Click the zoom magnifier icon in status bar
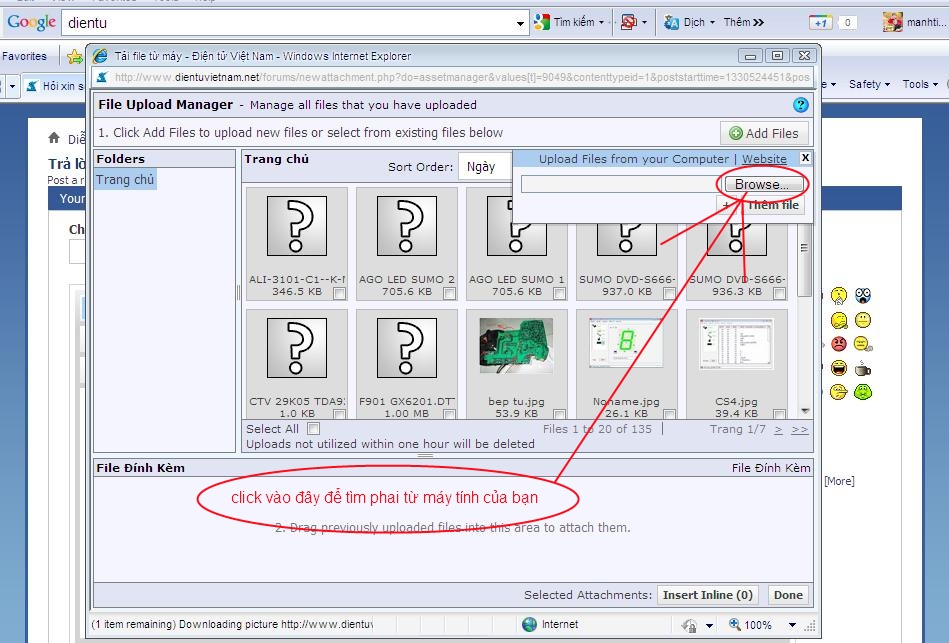 coord(735,624)
